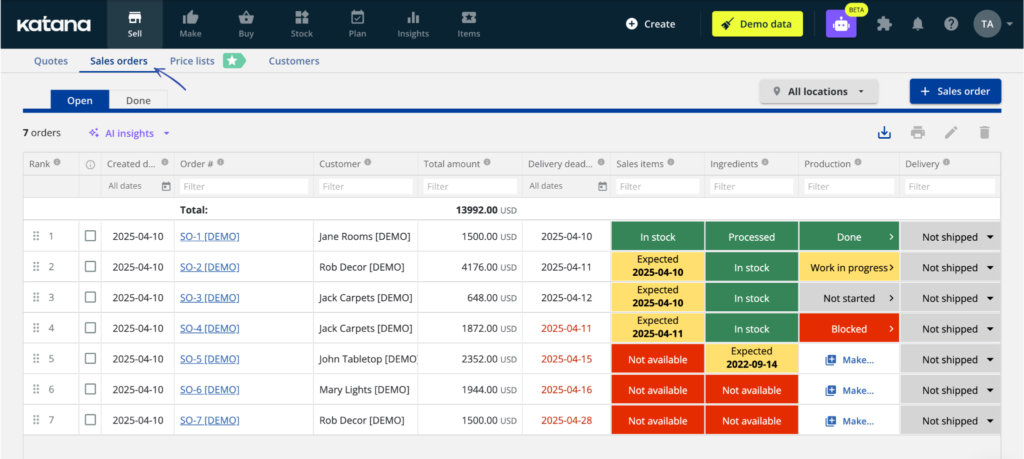1024x459 pixels.
Task: Click Make... for order SO-5
Action: coord(850,360)
